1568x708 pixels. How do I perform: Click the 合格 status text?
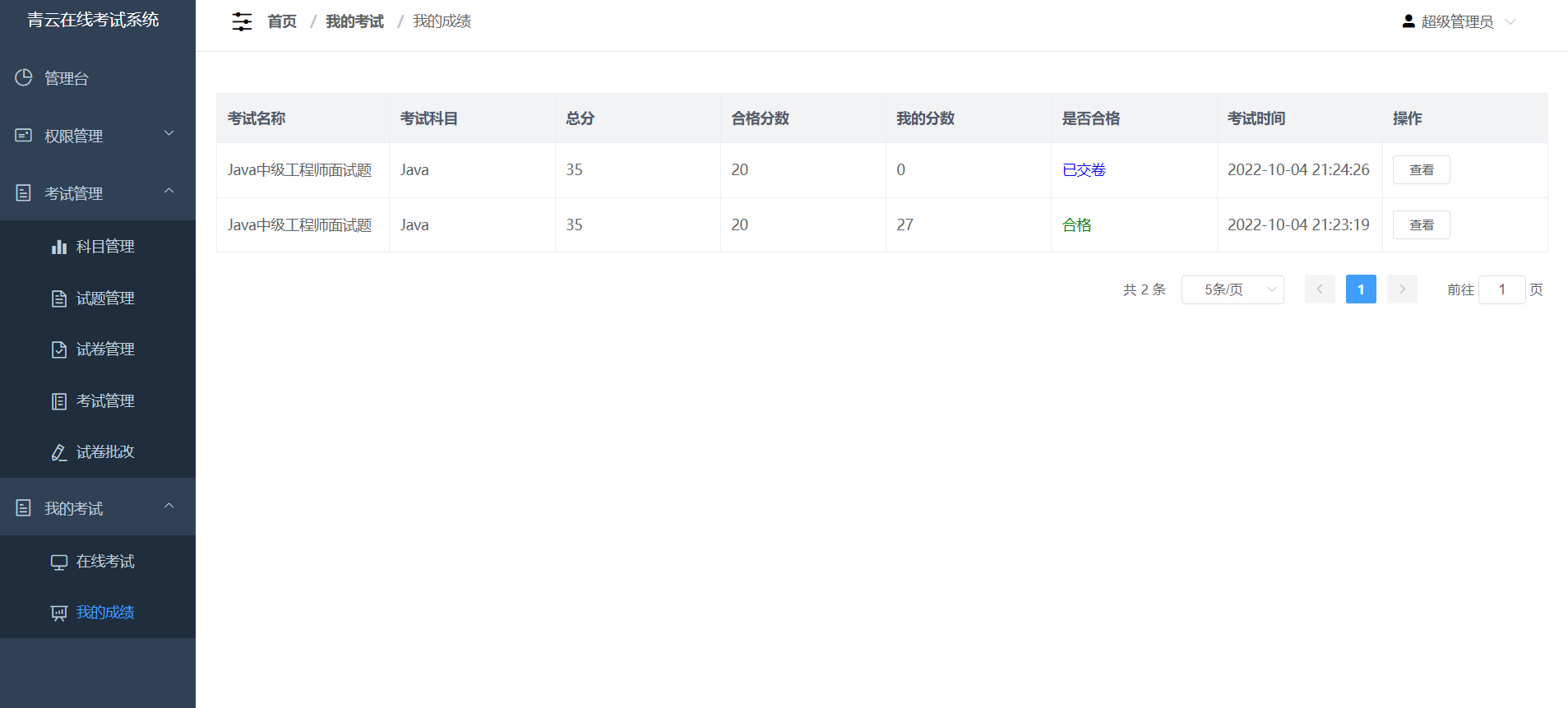[1076, 225]
